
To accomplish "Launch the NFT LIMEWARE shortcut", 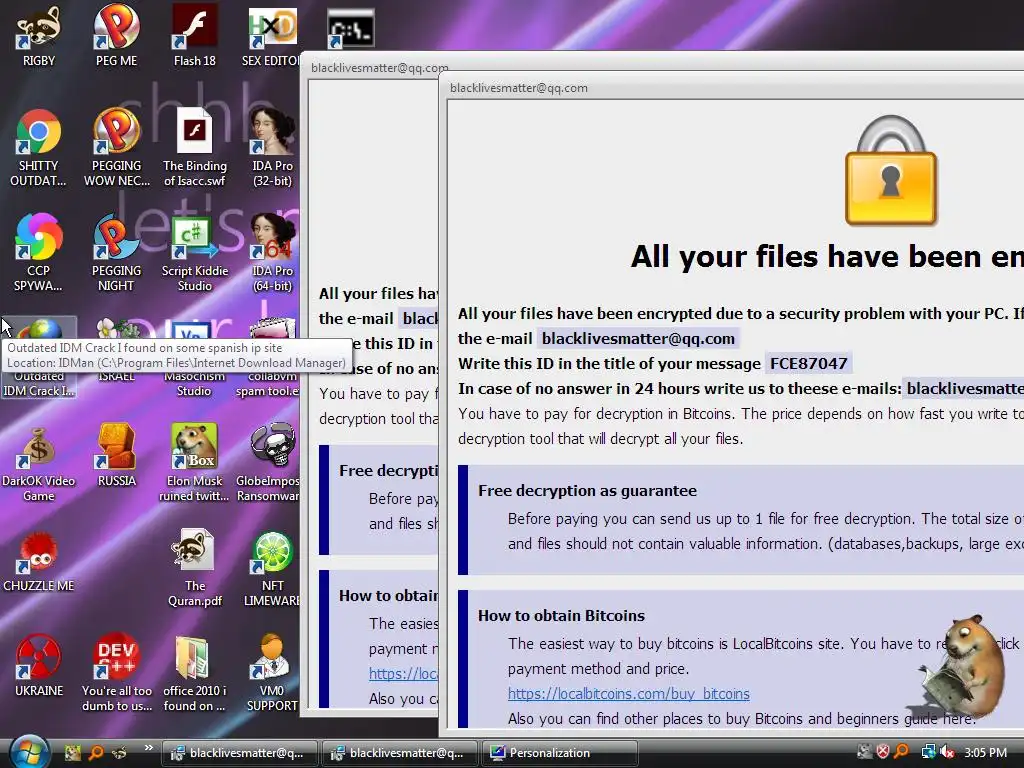I will (272, 568).
